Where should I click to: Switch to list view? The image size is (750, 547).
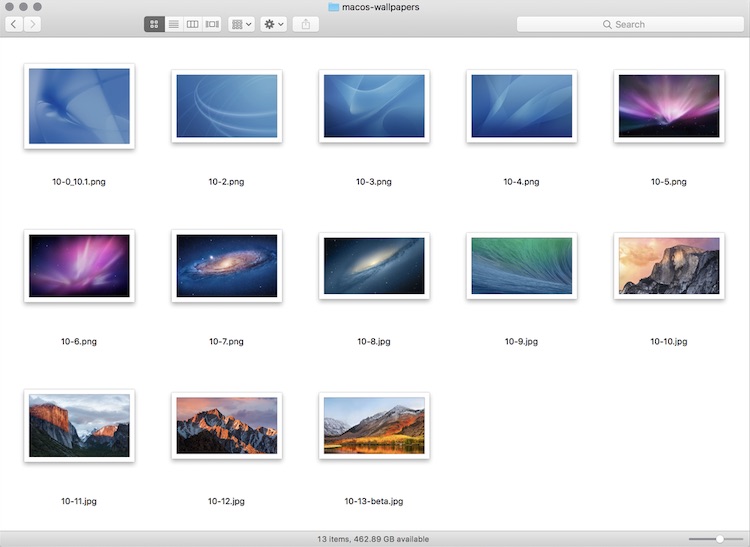pyautogui.click(x=174, y=24)
